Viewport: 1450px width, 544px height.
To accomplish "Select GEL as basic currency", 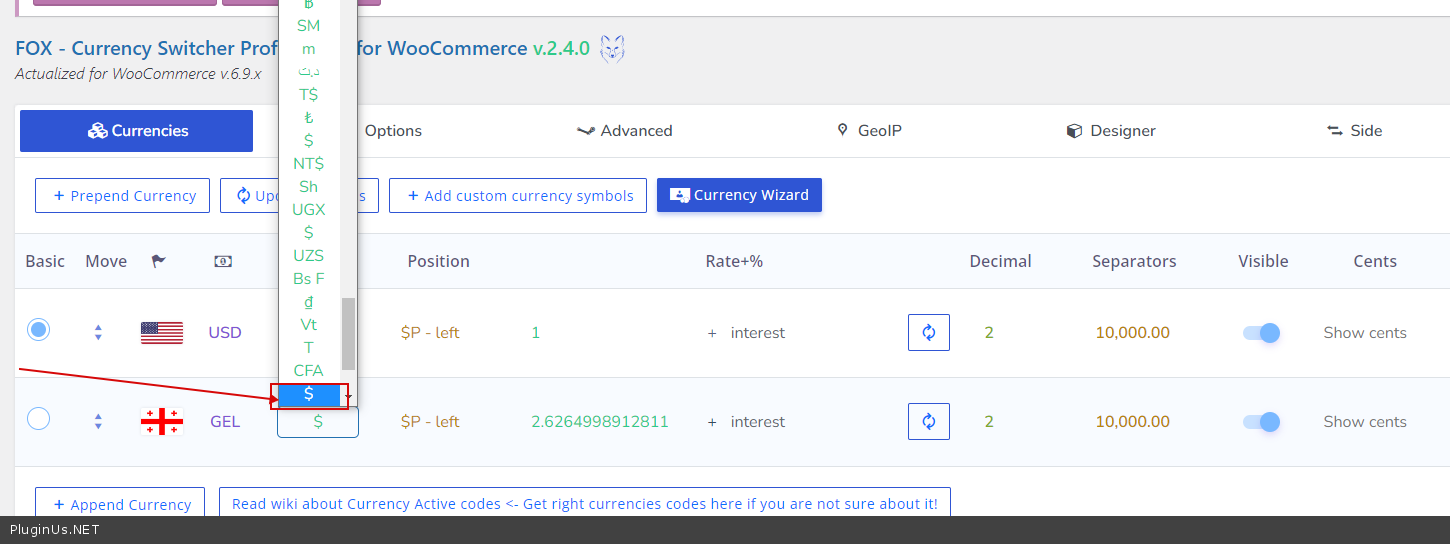I will tap(39, 419).
